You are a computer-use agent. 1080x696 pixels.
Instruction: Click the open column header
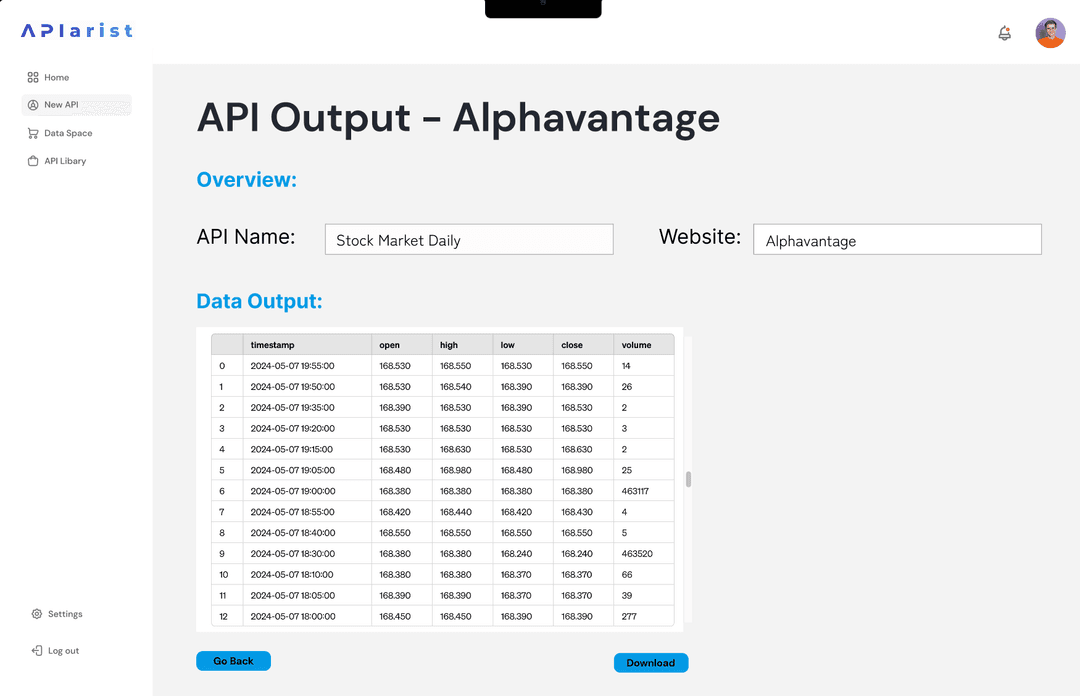[x=402, y=345]
